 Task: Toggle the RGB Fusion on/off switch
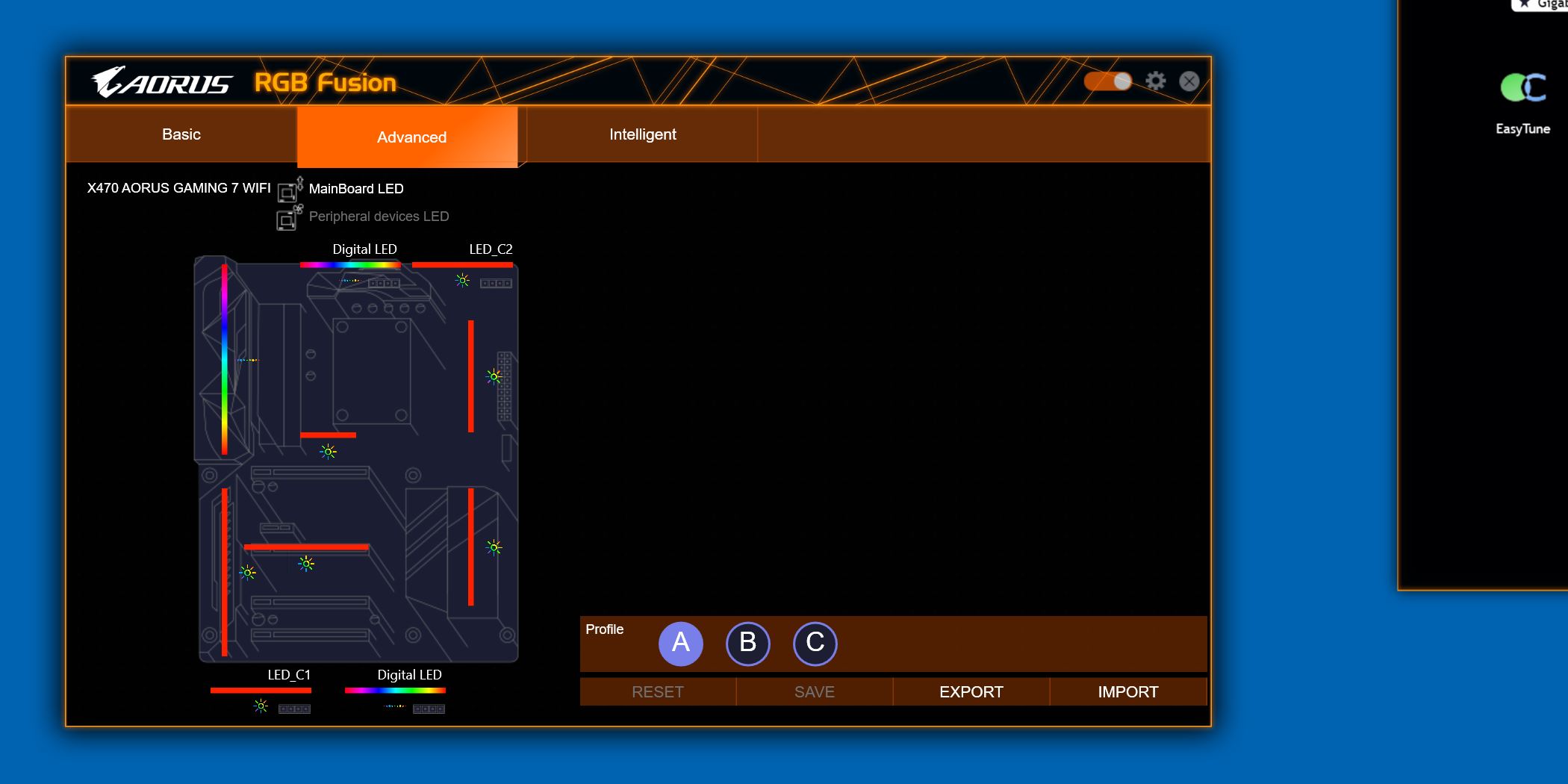(x=1108, y=81)
